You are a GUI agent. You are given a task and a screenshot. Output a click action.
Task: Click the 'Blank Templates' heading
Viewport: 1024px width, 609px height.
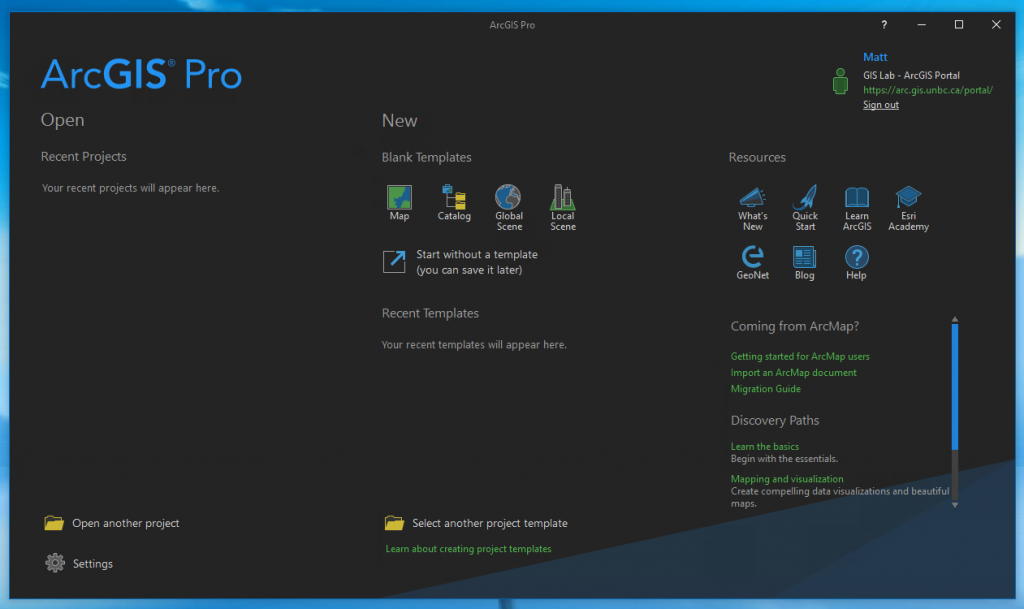click(426, 157)
